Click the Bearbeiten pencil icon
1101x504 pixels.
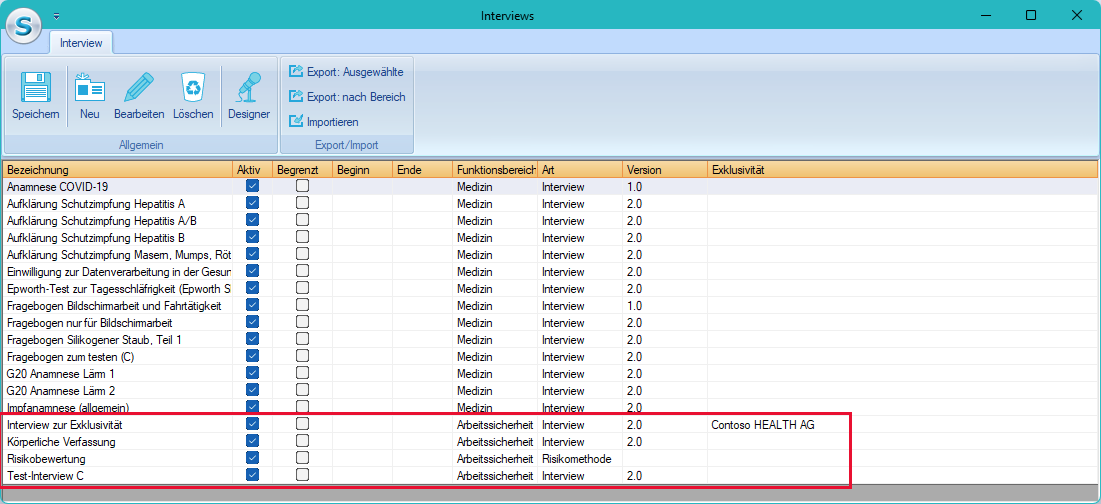click(139, 87)
